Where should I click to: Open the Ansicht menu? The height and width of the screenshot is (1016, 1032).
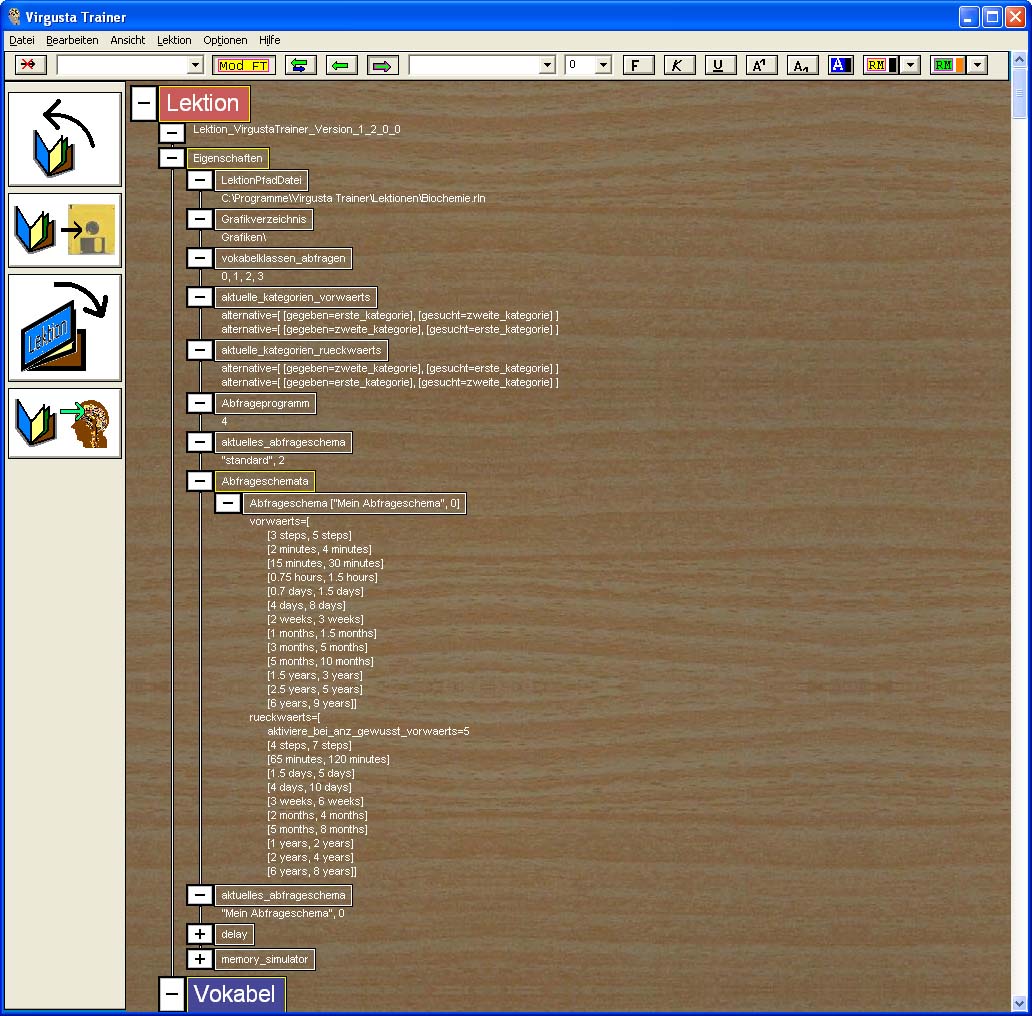coord(128,40)
